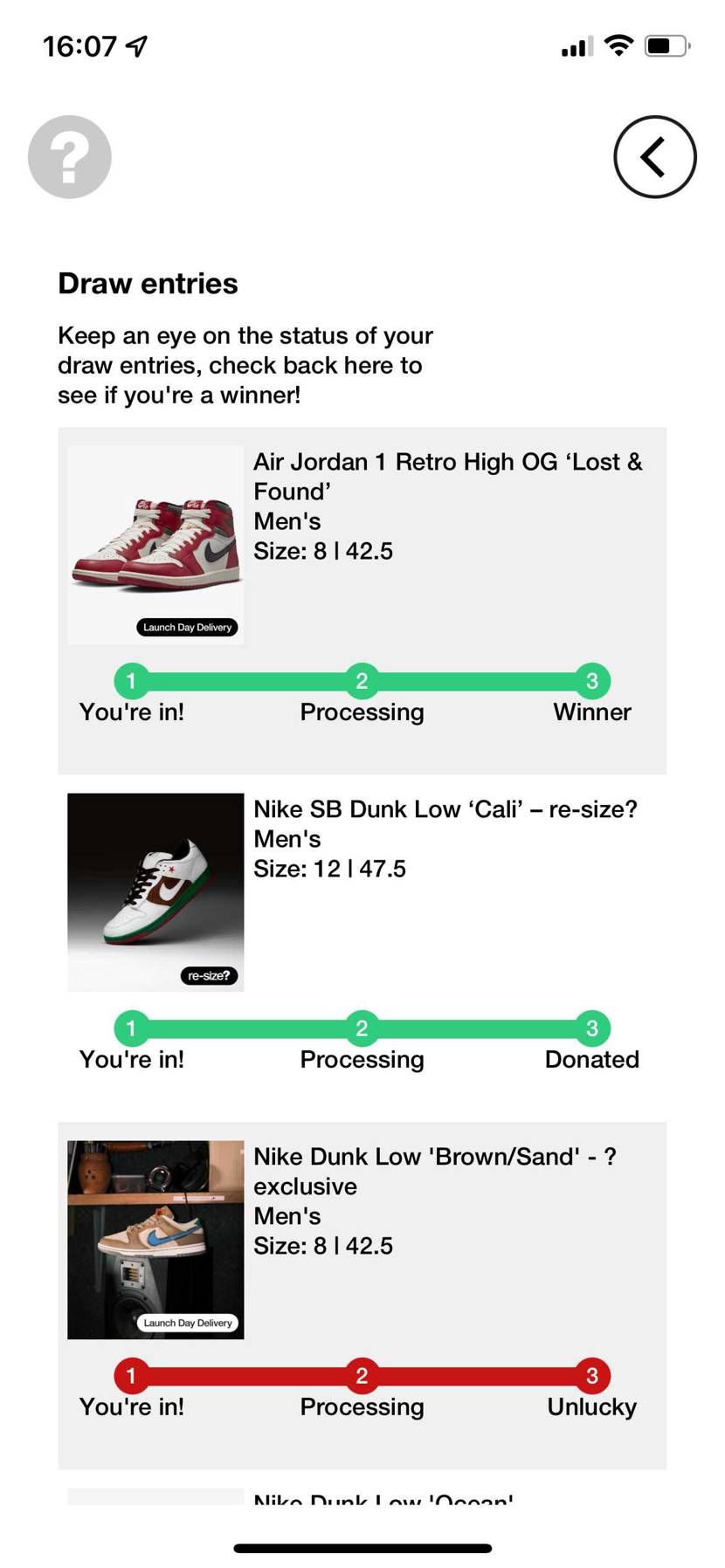Tap the grey question mark help icon
This screenshot has width=725, height=1568.
pyautogui.click(x=70, y=157)
